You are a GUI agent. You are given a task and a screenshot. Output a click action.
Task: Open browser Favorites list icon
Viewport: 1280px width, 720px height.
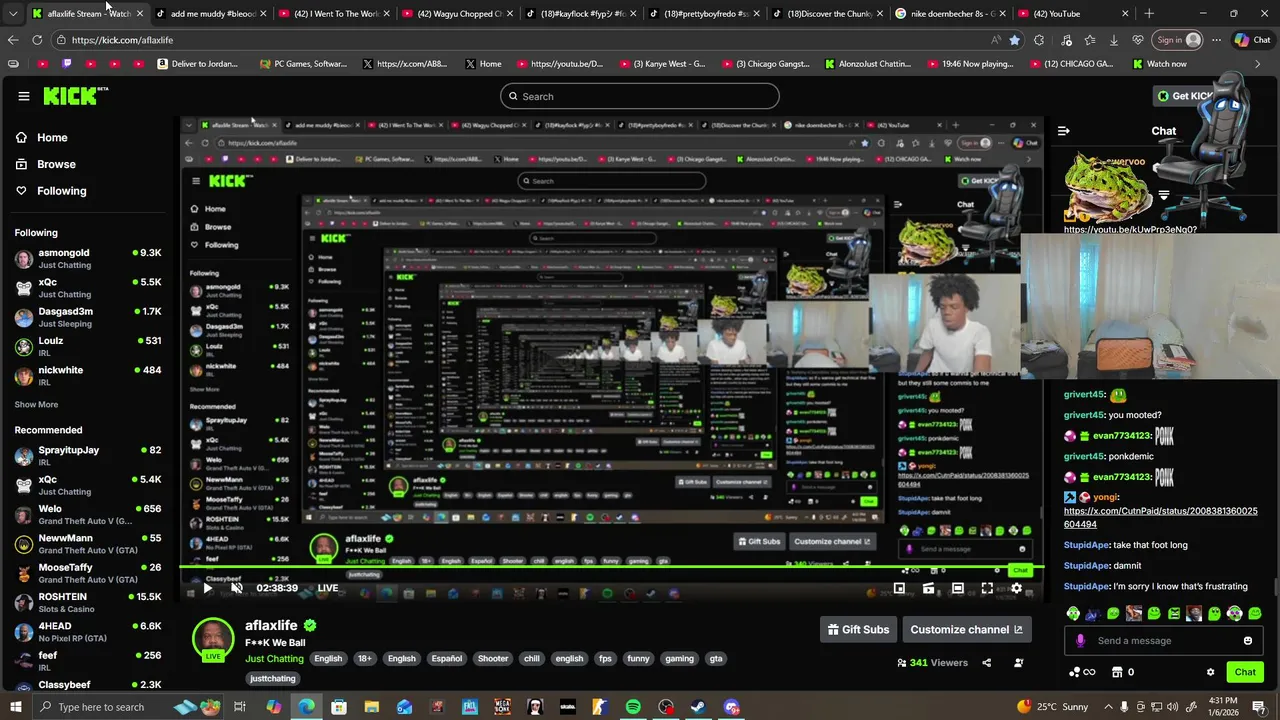pyautogui.click(x=1089, y=40)
